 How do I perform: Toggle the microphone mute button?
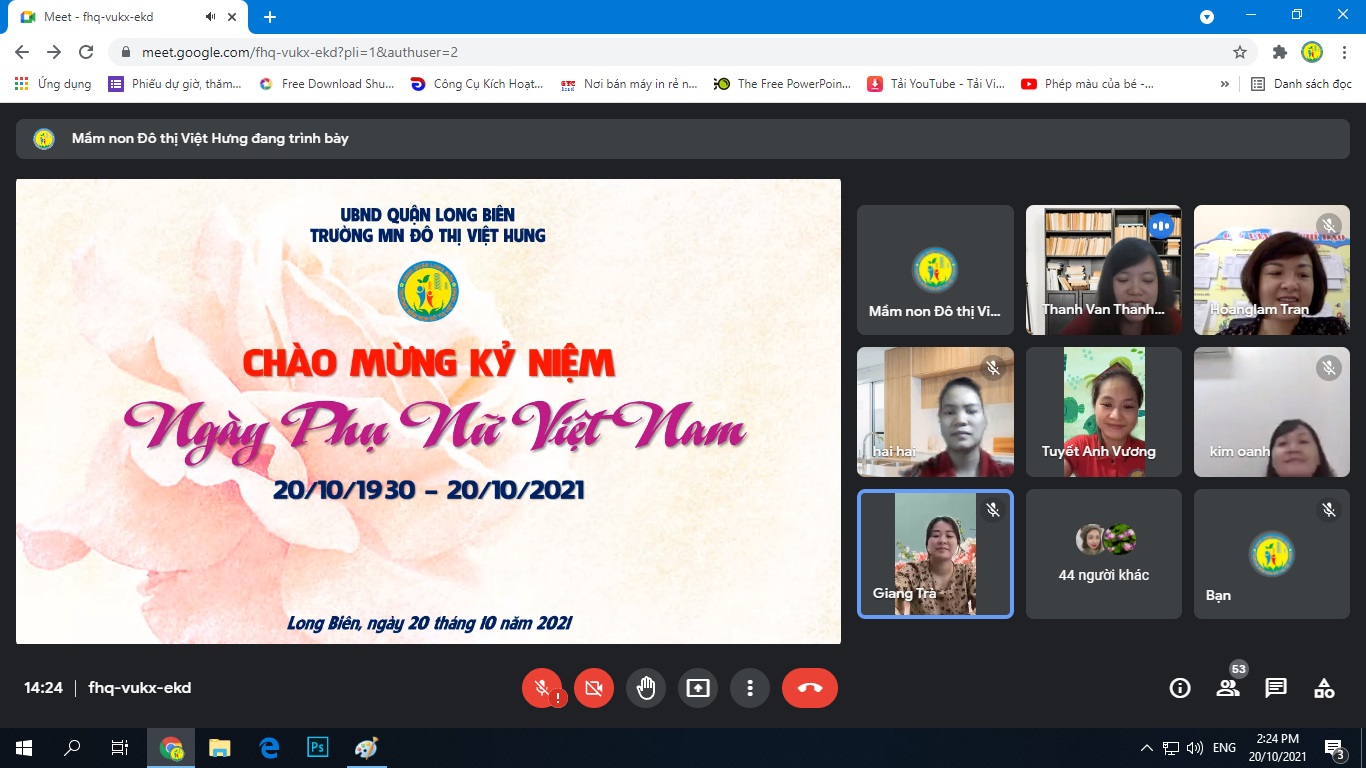click(x=541, y=688)
